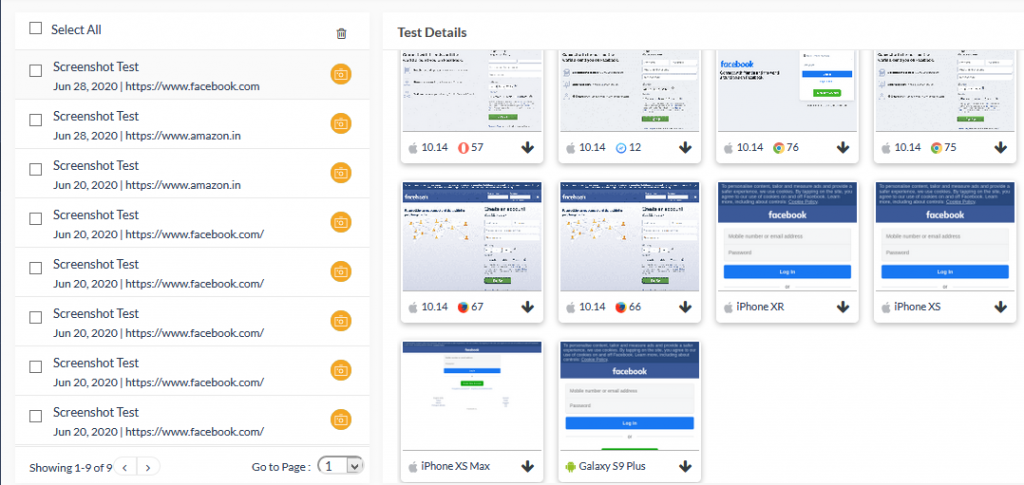Click the Chrome browser icon next to 76
1024x485 pixels.
click(778, 148)
